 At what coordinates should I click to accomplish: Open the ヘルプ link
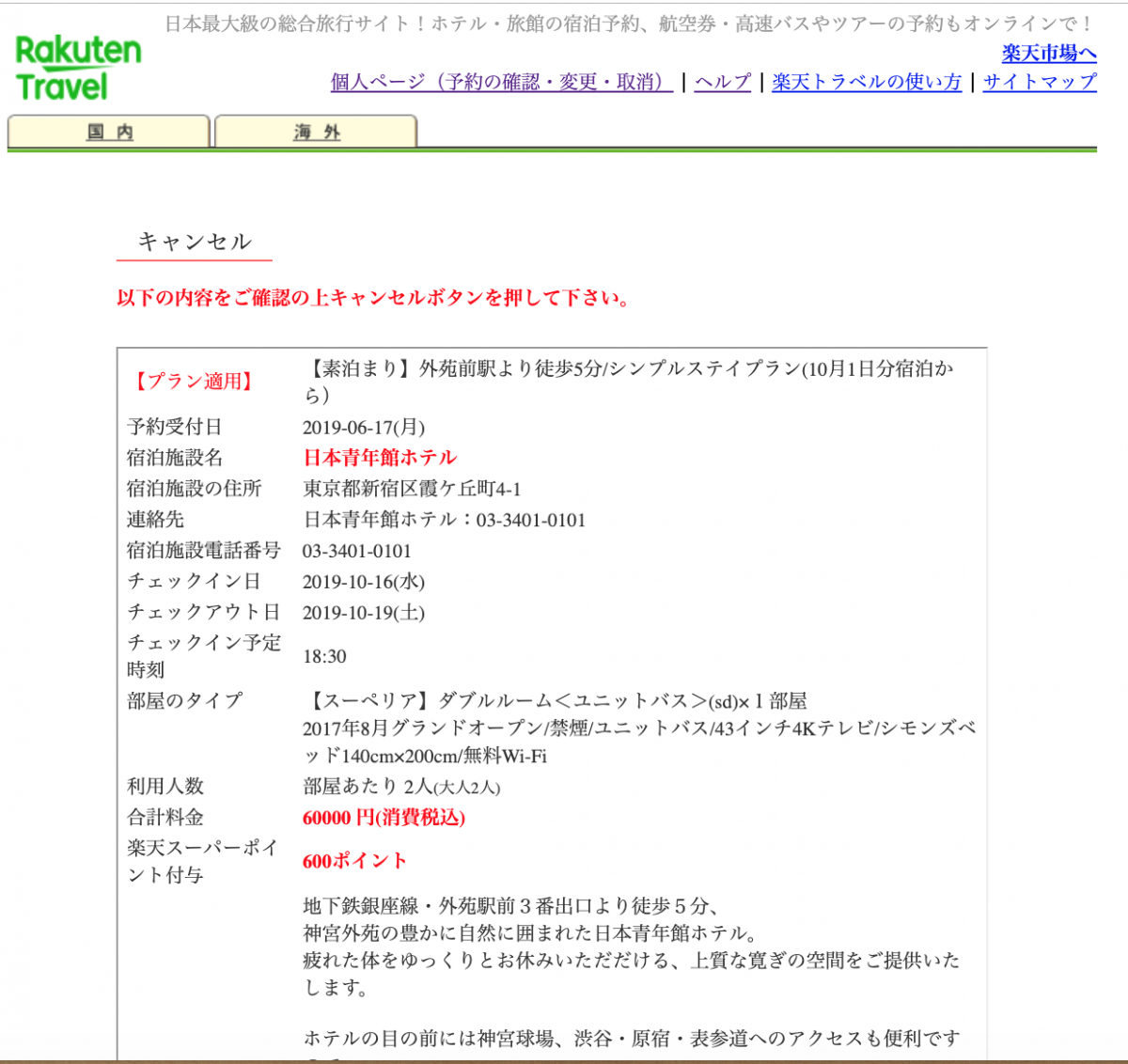click(723, 82)
